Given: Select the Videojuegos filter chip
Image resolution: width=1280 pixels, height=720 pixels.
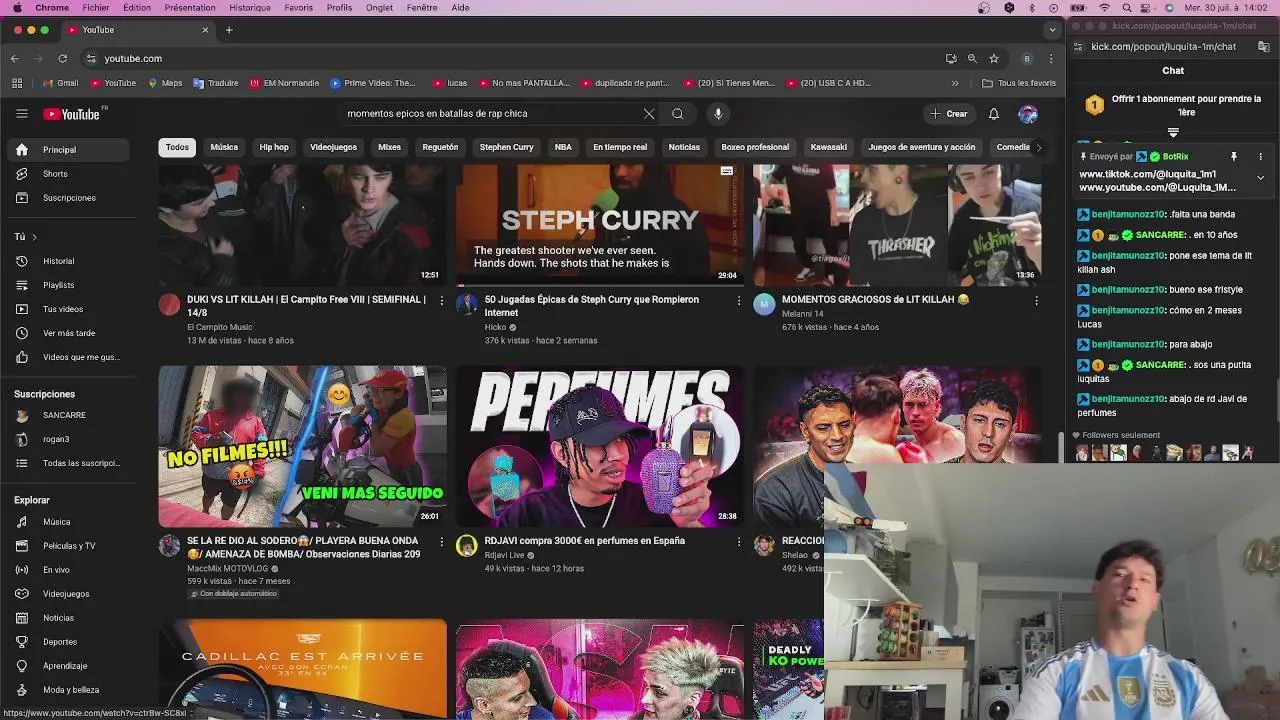Looking at the screenshot, I should 333,147.
